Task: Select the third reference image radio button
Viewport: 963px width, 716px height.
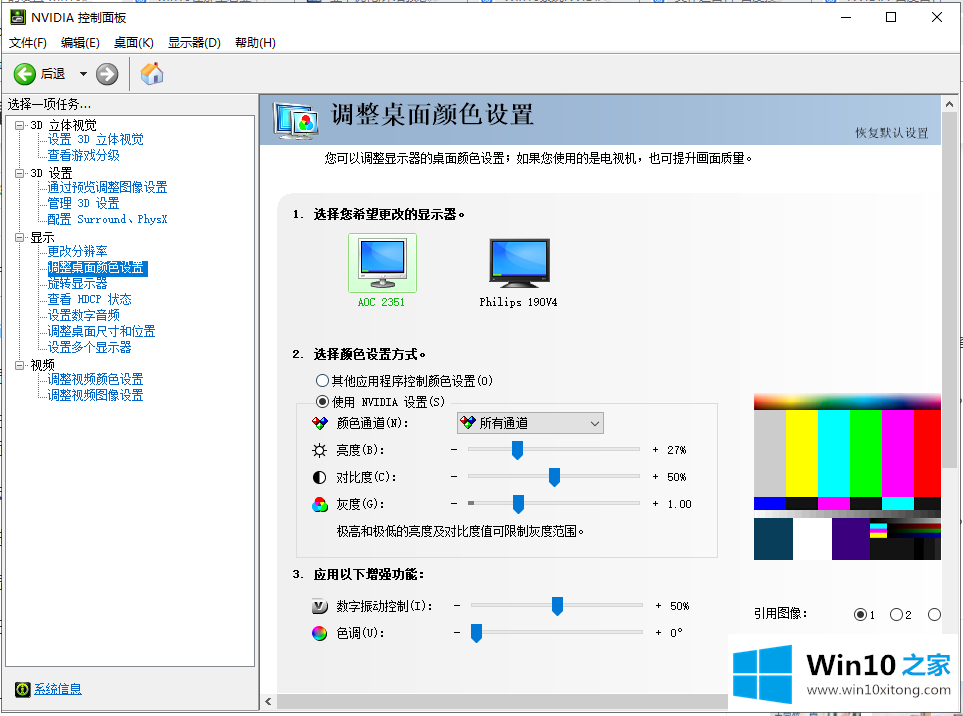Action: (x=934, y=615)
